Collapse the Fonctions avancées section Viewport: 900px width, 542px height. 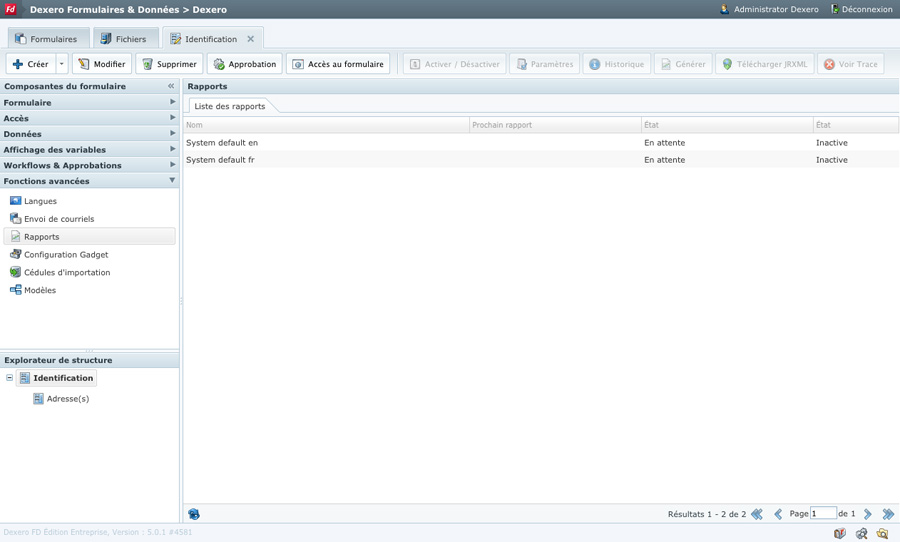pyautogui.click(x=172, y=181)
